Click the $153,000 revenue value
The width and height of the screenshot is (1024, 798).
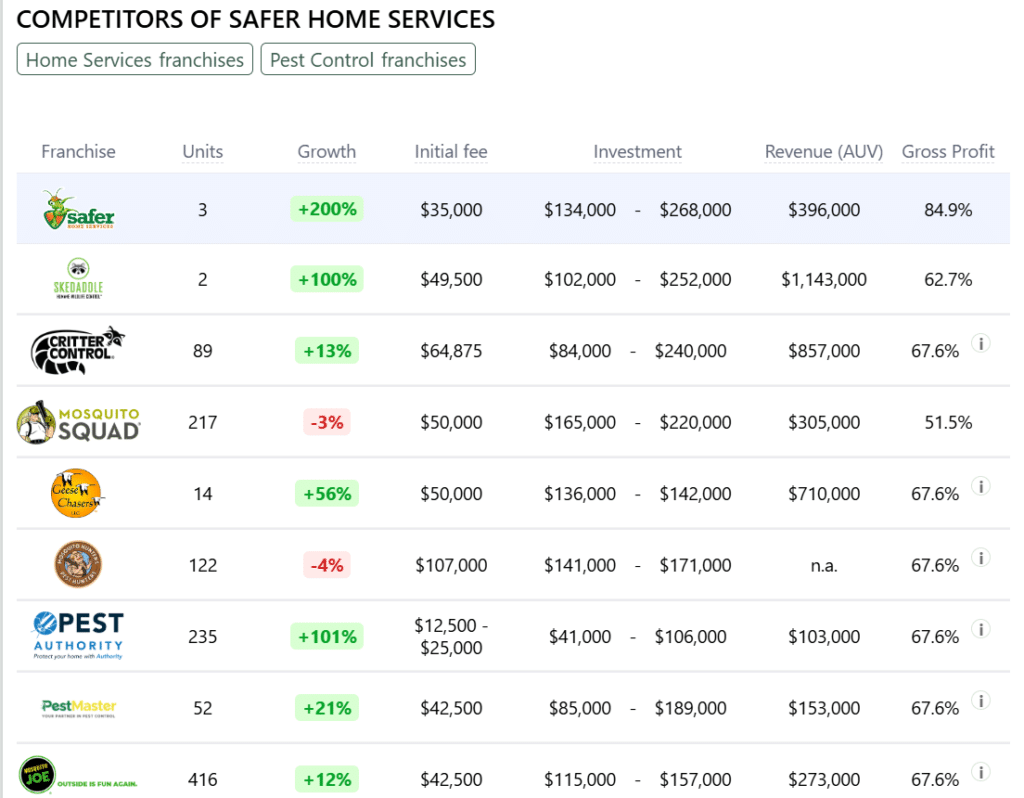click(x=824, y=708)
